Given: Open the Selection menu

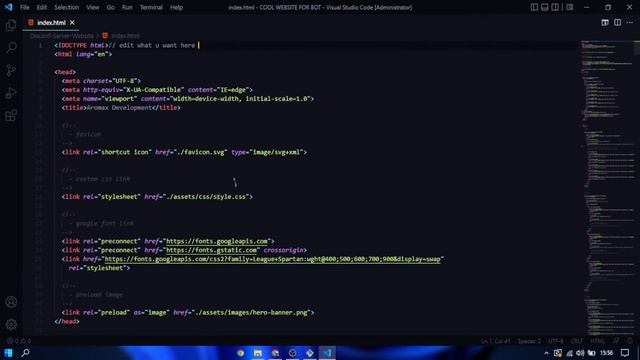Looking at the screenshot, I should click(67, 7).
